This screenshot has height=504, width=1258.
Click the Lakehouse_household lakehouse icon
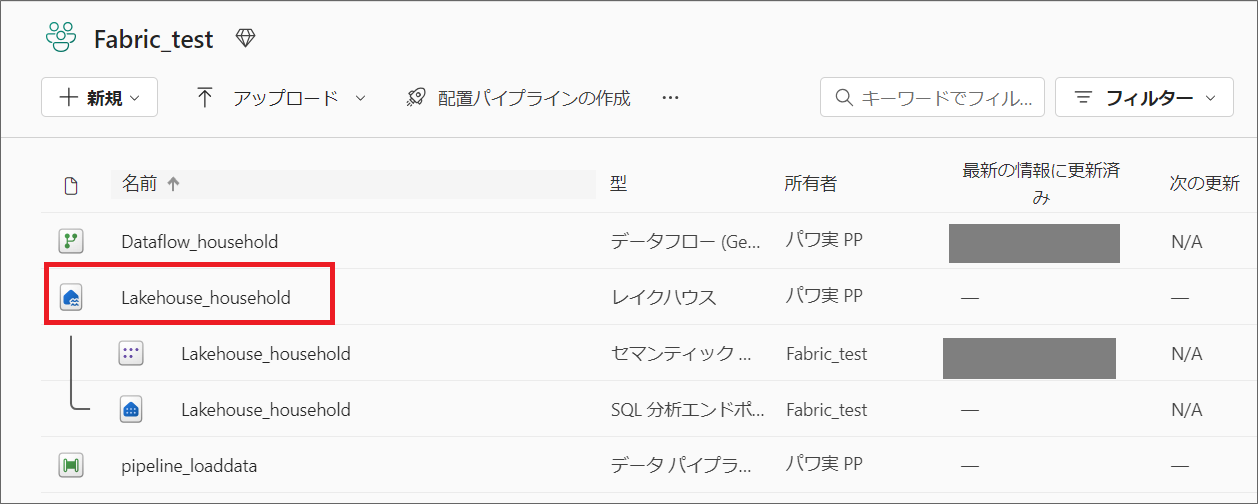(x=70, y=297)
